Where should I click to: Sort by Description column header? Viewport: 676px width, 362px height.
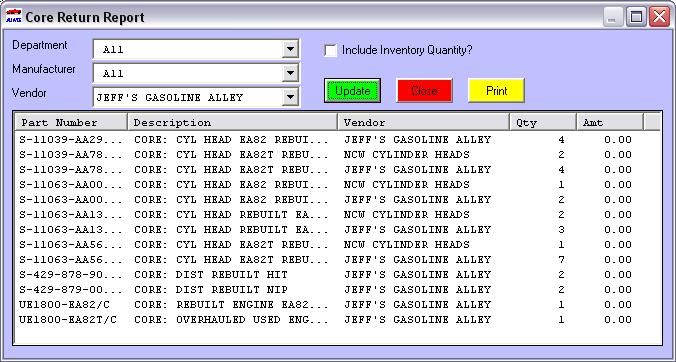tap(233, 122)
